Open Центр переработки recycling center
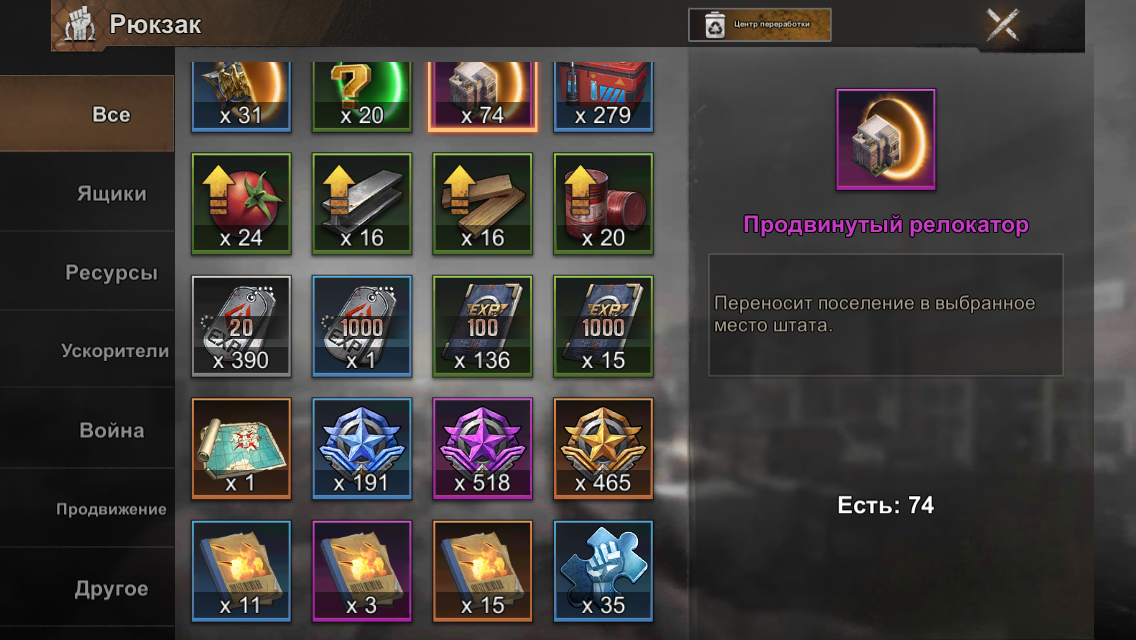This screenshot has width=1136, height=640. [x=759, y=25]
